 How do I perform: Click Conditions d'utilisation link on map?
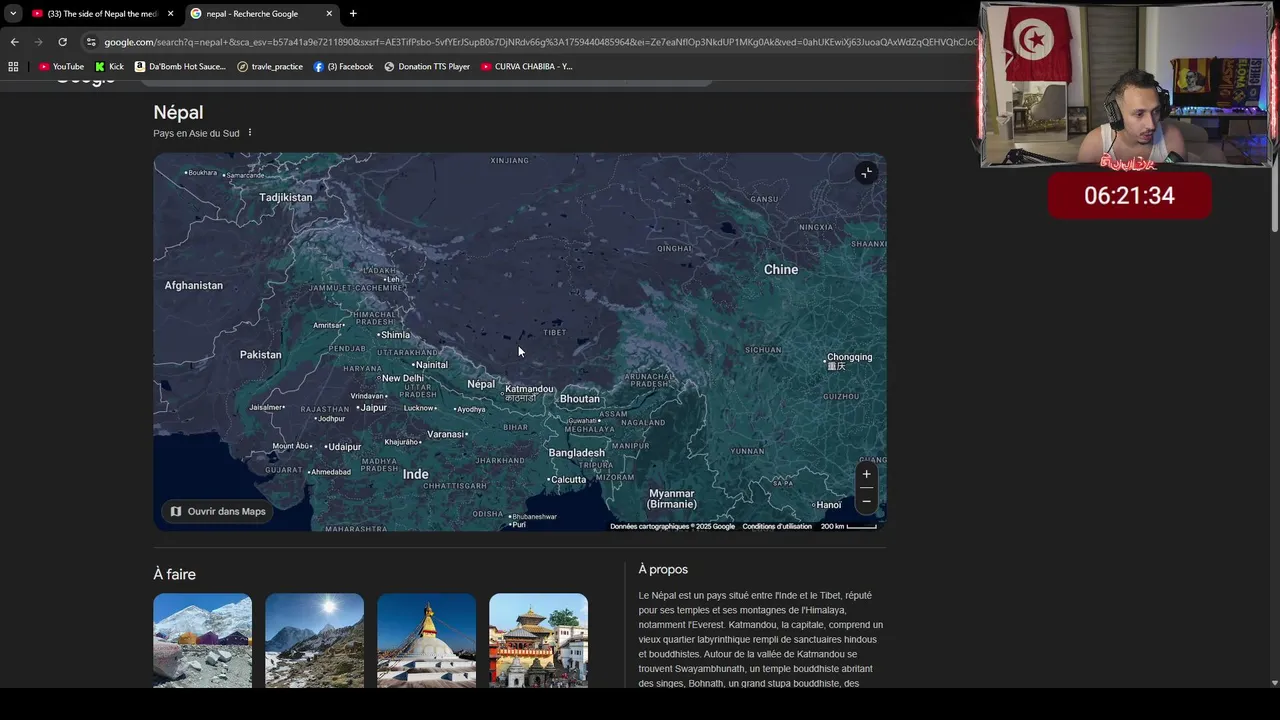(777, 526)
